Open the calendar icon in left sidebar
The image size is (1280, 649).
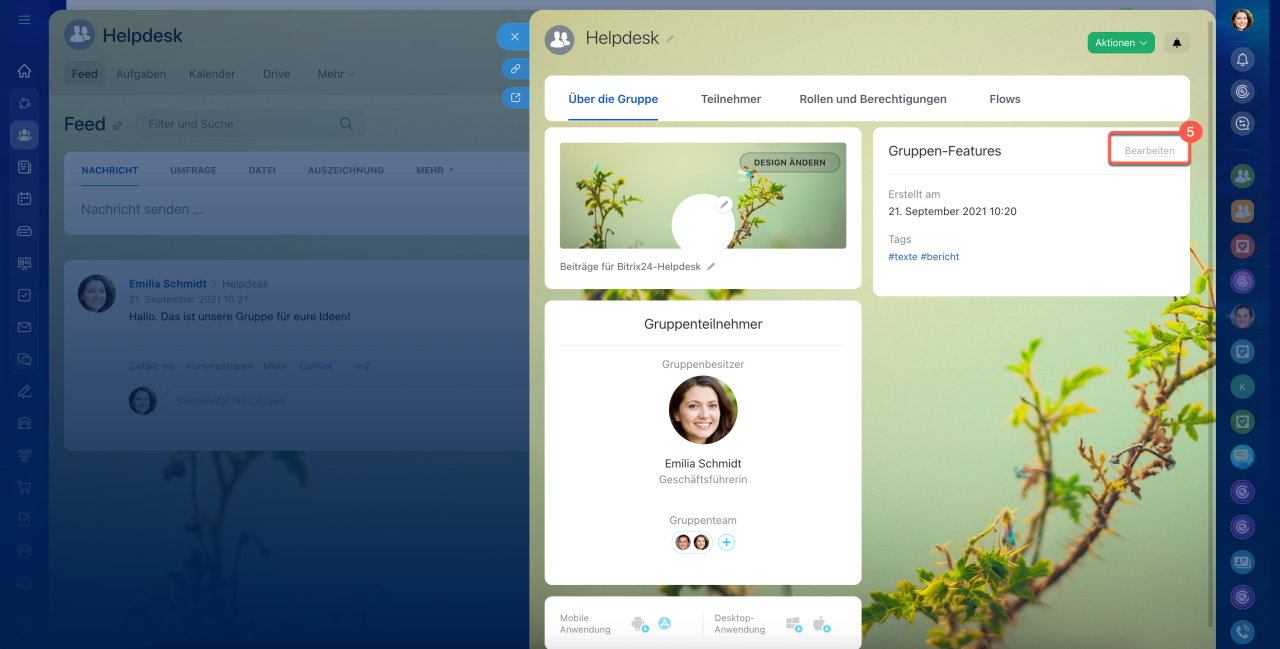[x=24, y=199]
